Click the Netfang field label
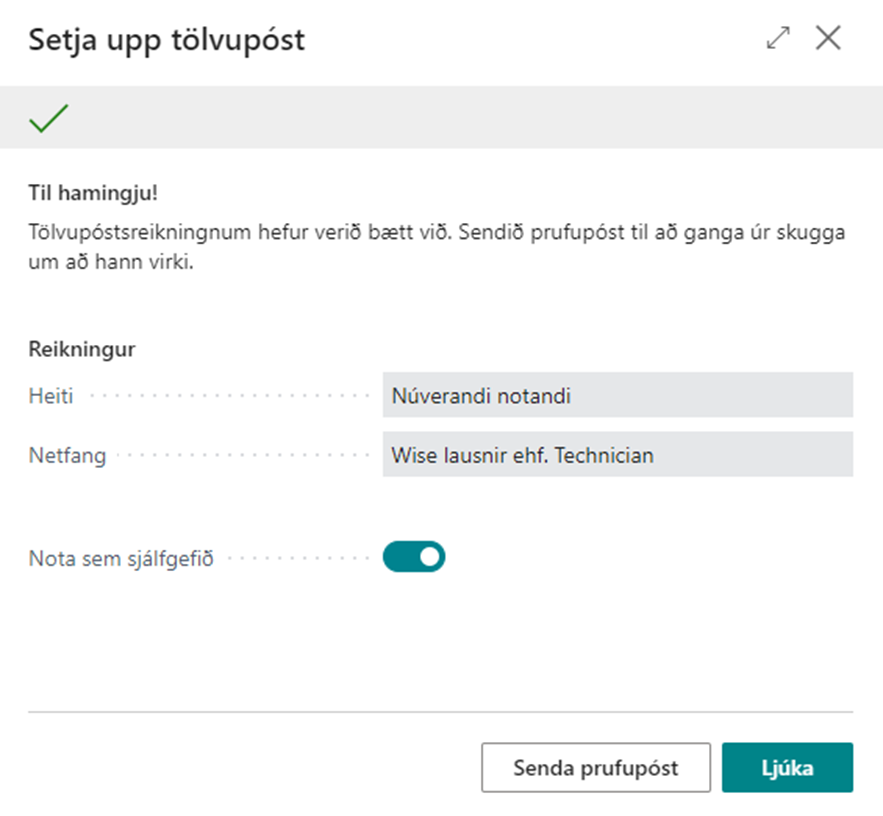 tap(67, 456)
